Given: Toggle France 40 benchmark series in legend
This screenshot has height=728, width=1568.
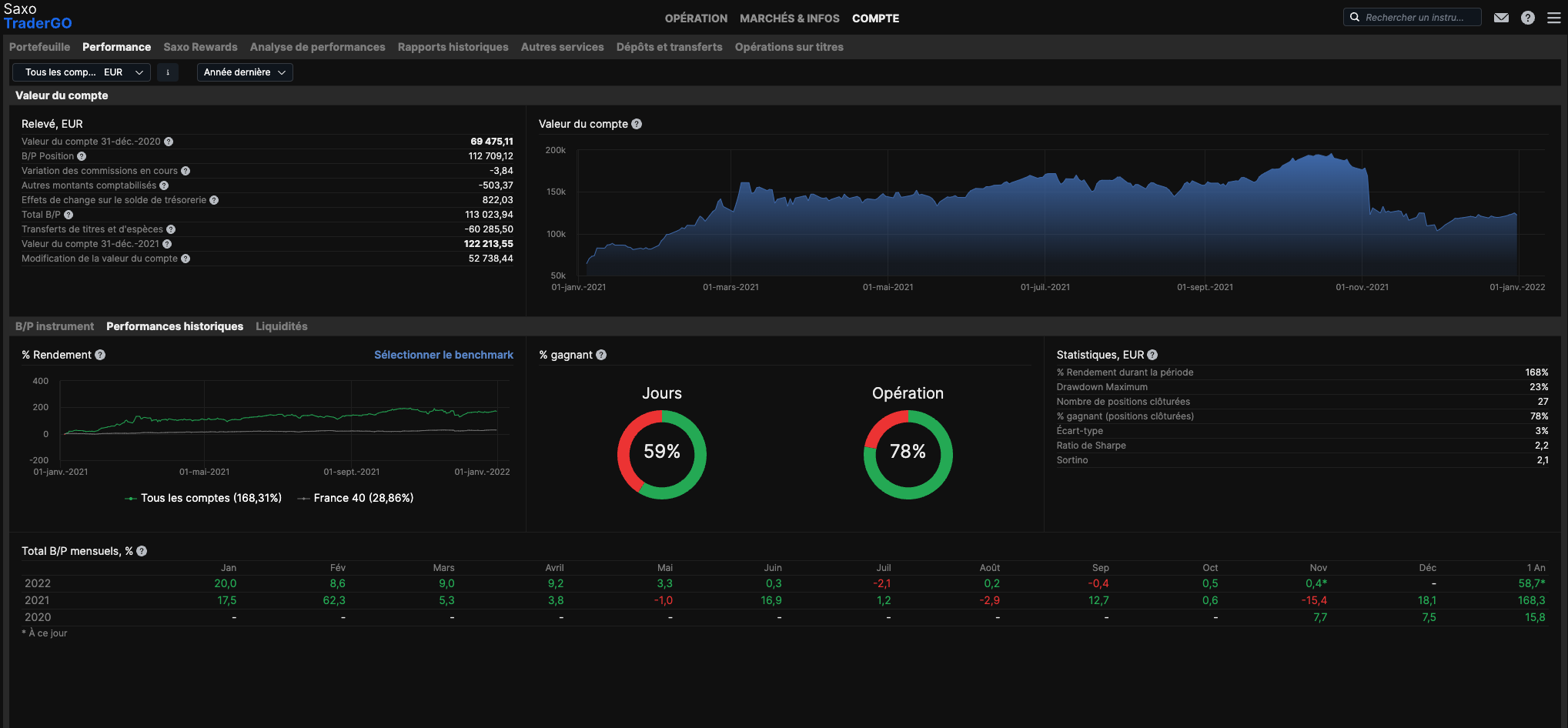Looking at the screenshot, I should coord(356,498).
